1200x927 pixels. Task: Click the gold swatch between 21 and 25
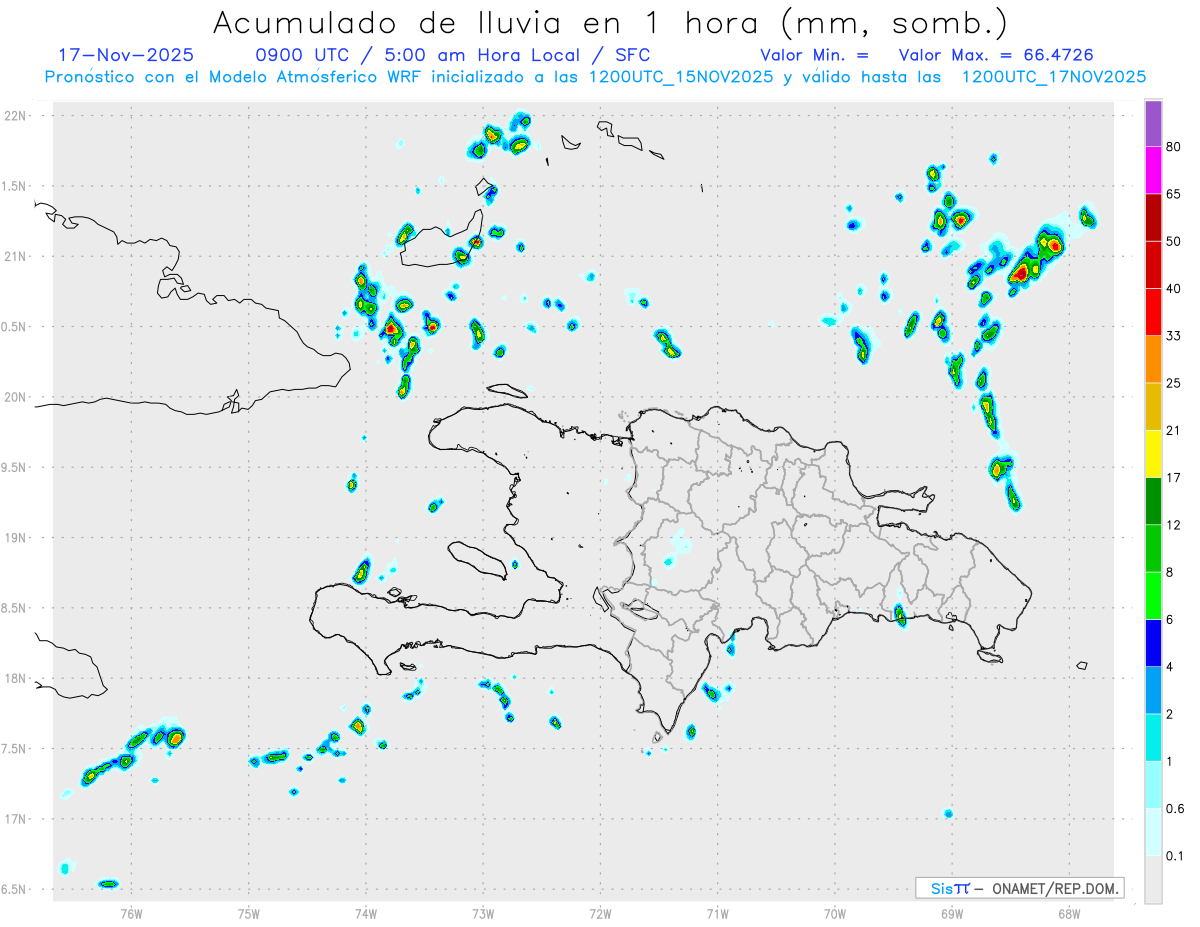(x=1153, y=407)
